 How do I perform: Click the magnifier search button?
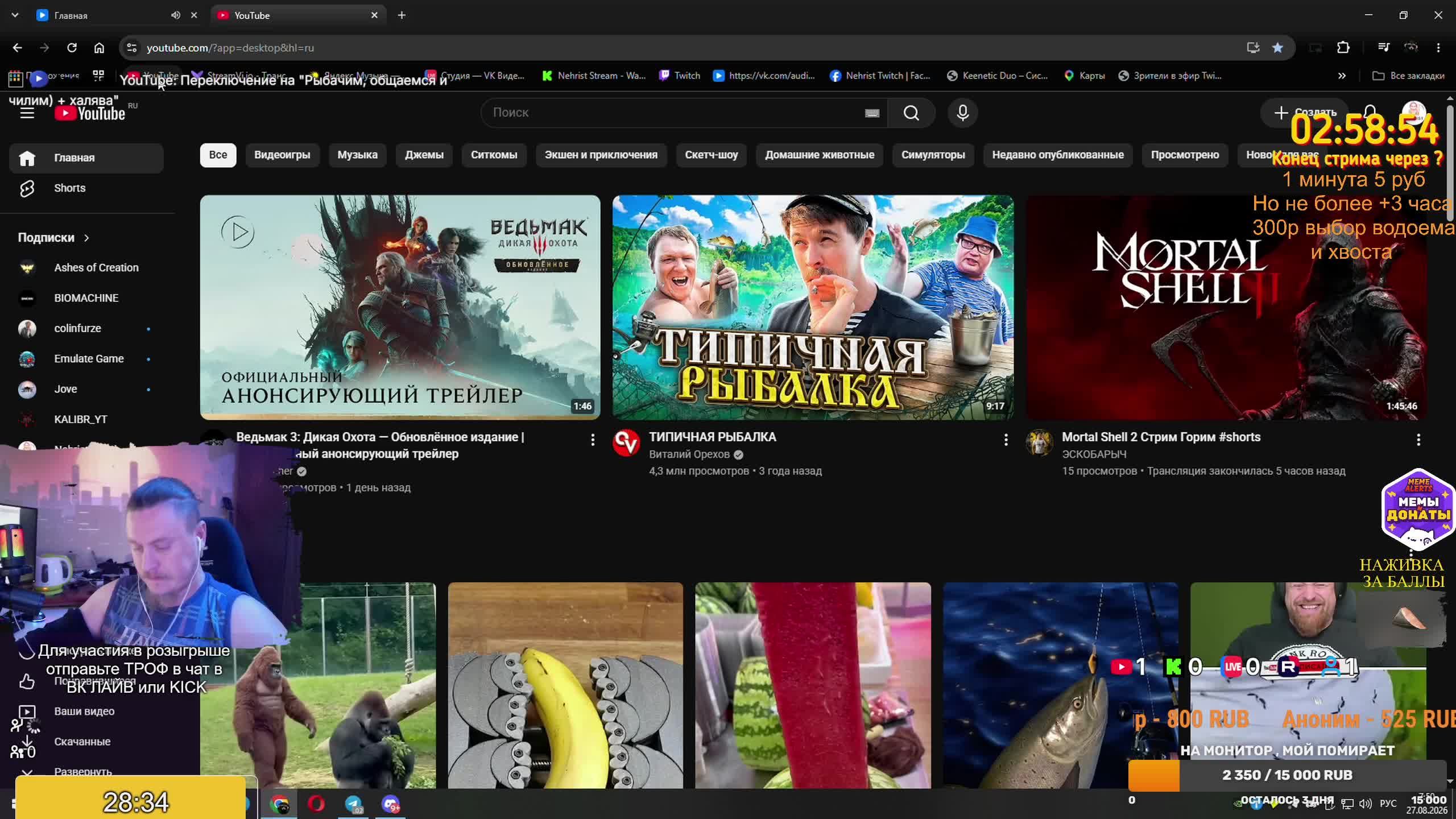point(911,113)
